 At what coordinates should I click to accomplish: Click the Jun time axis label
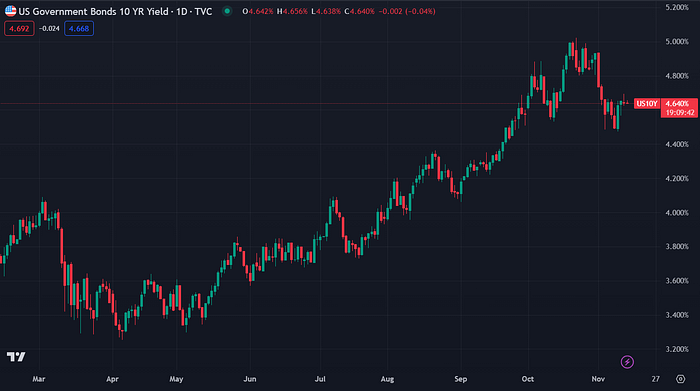pyautogui.click(x=250, y=379)
